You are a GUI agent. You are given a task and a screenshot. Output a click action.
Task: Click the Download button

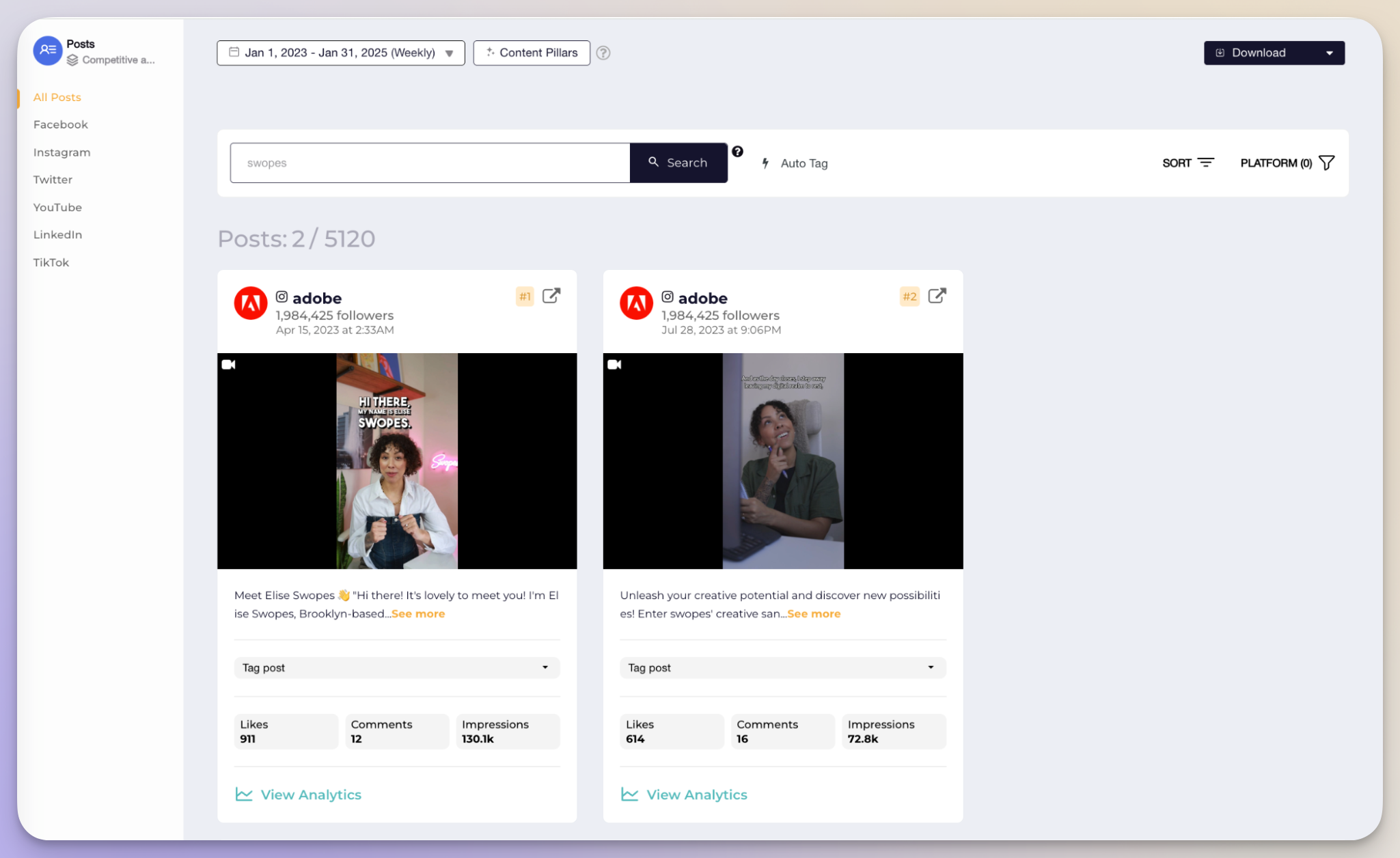pos(1274,53)
